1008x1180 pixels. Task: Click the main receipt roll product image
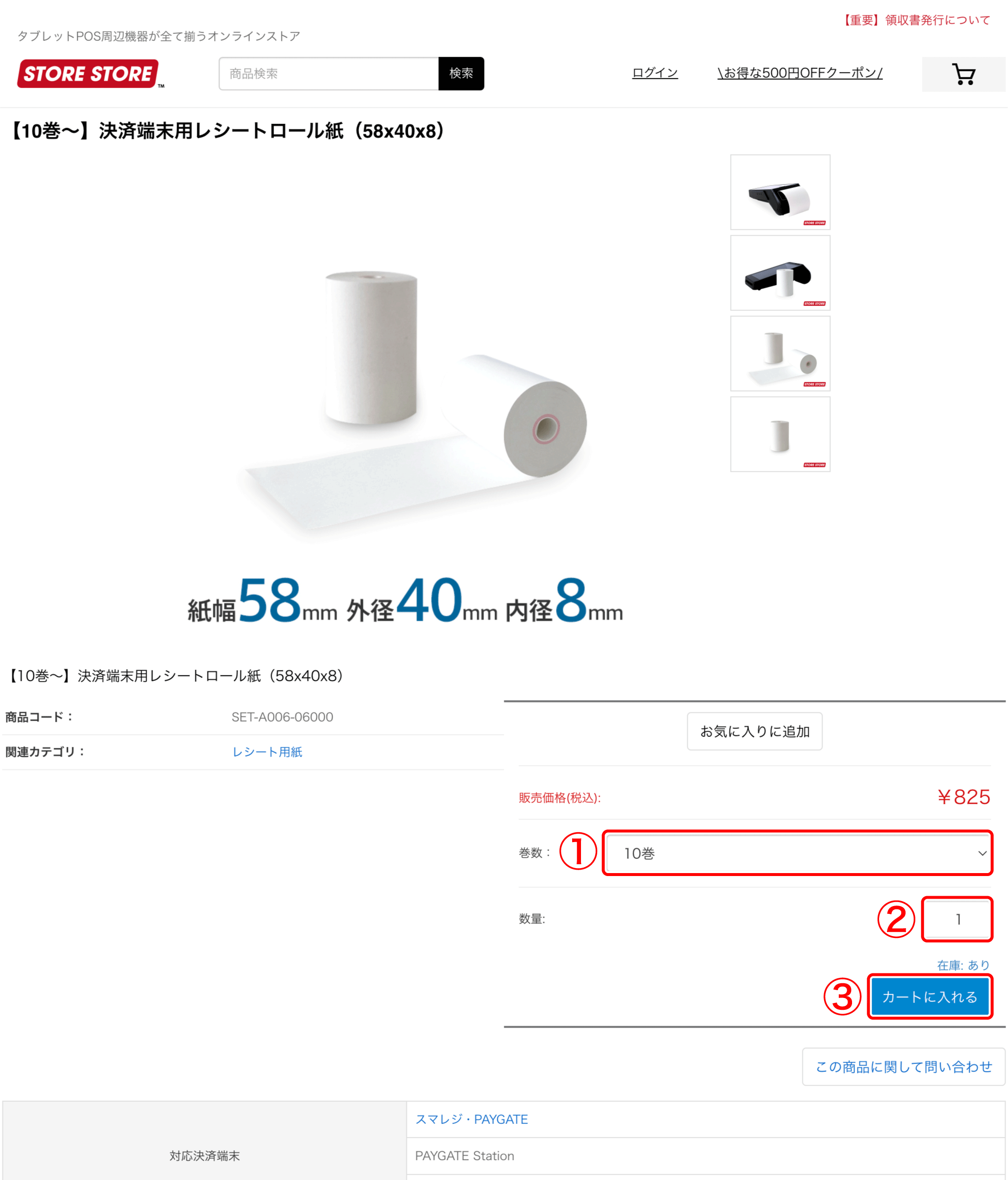405,398
